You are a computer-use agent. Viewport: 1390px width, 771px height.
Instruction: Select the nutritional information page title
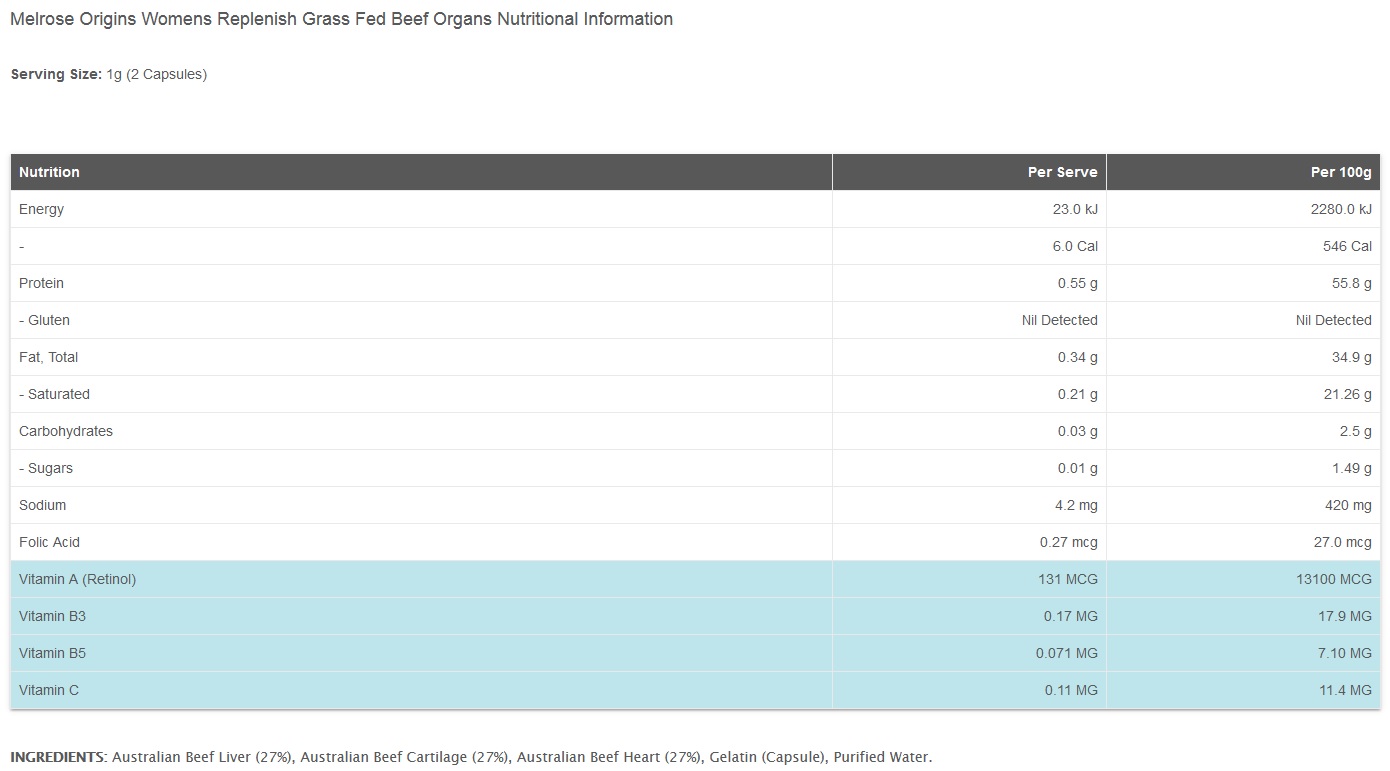click(341, 19)
